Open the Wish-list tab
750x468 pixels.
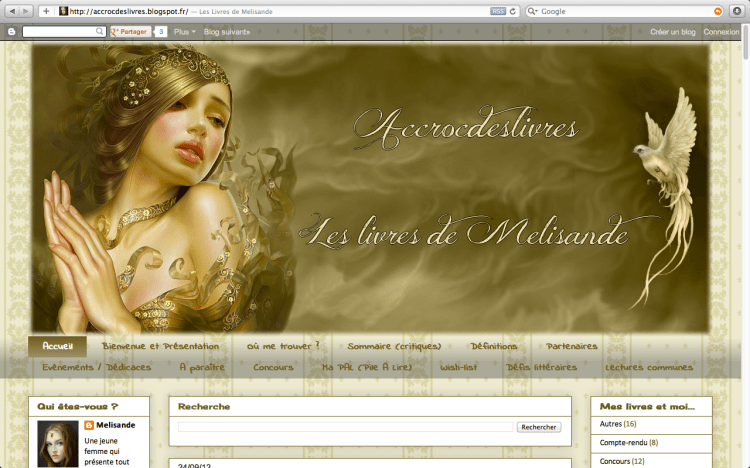(459, 367)
